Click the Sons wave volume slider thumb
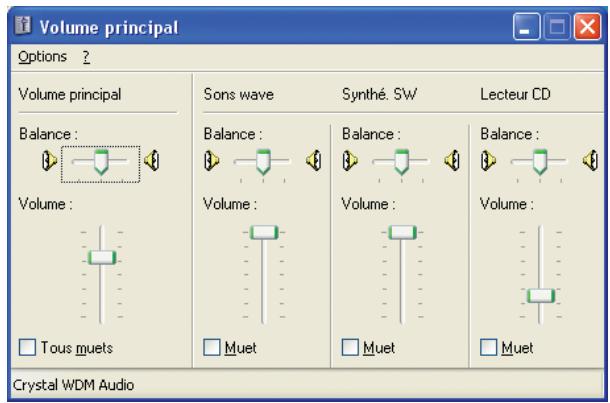 (264, 232)
